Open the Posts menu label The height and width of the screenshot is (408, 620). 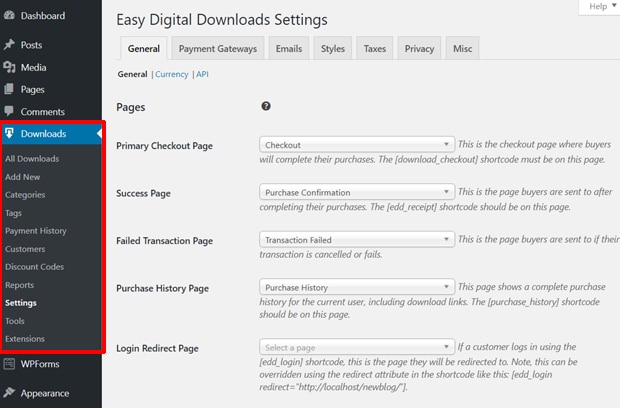pos(31,45)
